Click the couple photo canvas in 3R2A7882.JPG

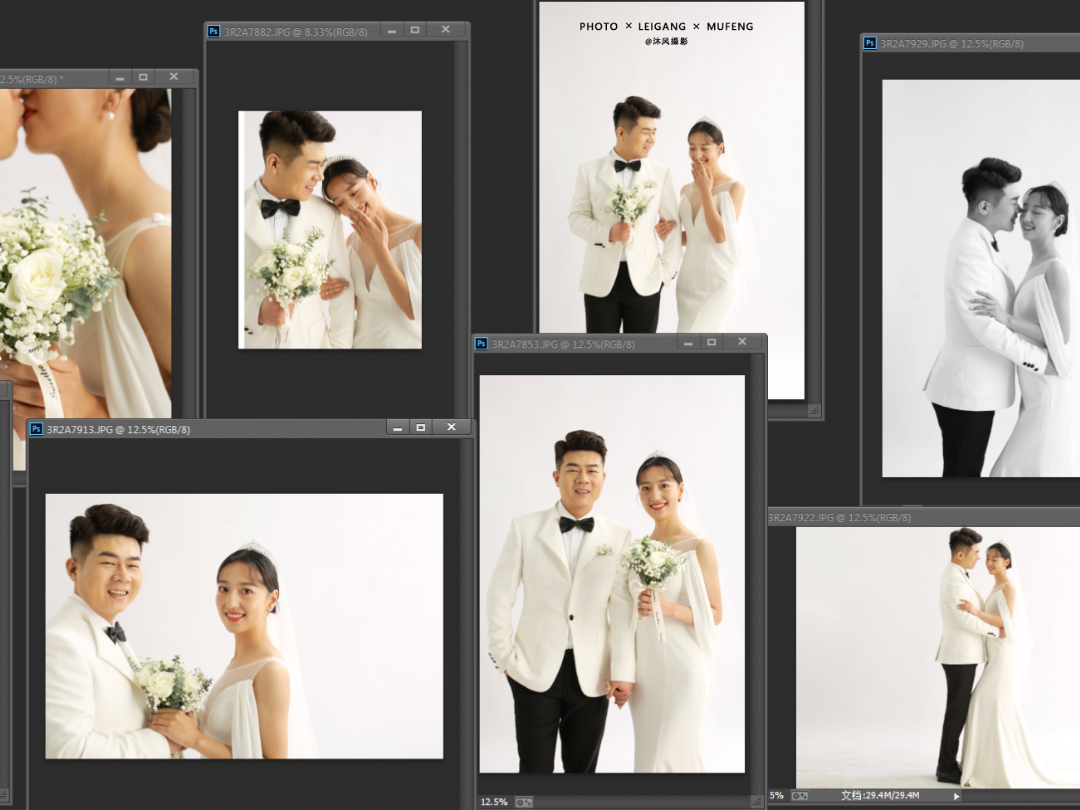pyautogui.click(x=330, y=230)
